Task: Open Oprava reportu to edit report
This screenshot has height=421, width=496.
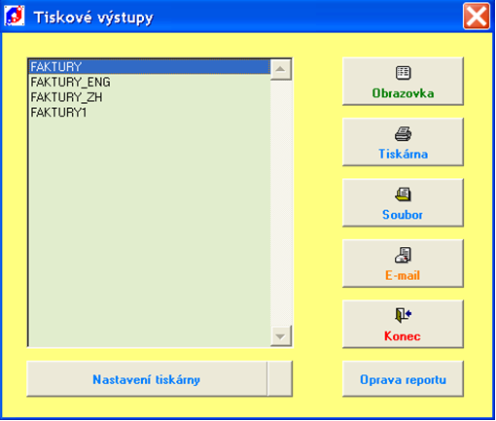Action: 403,379
